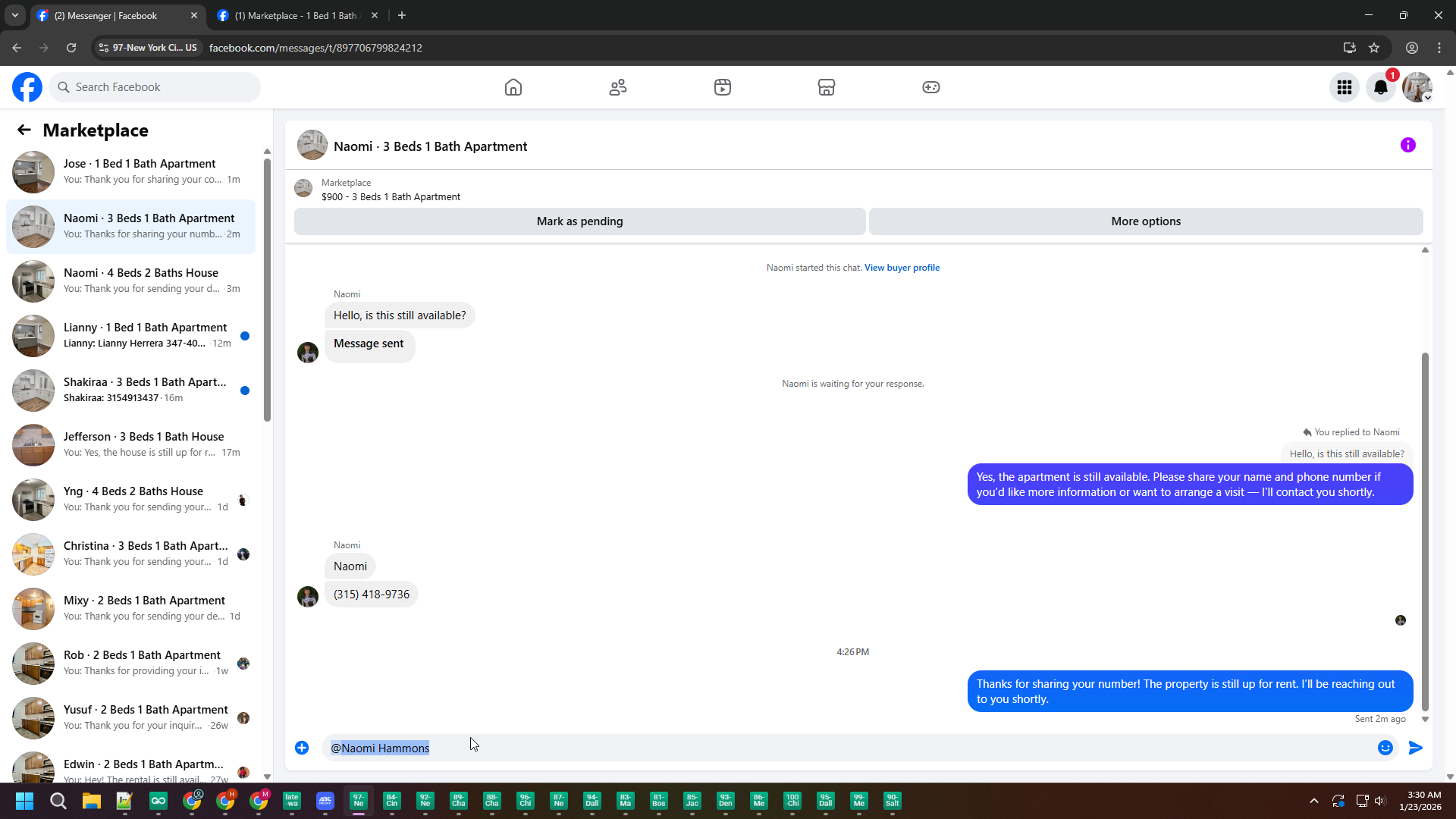Choose an emoji from the smiley icon

(1385, 748)
